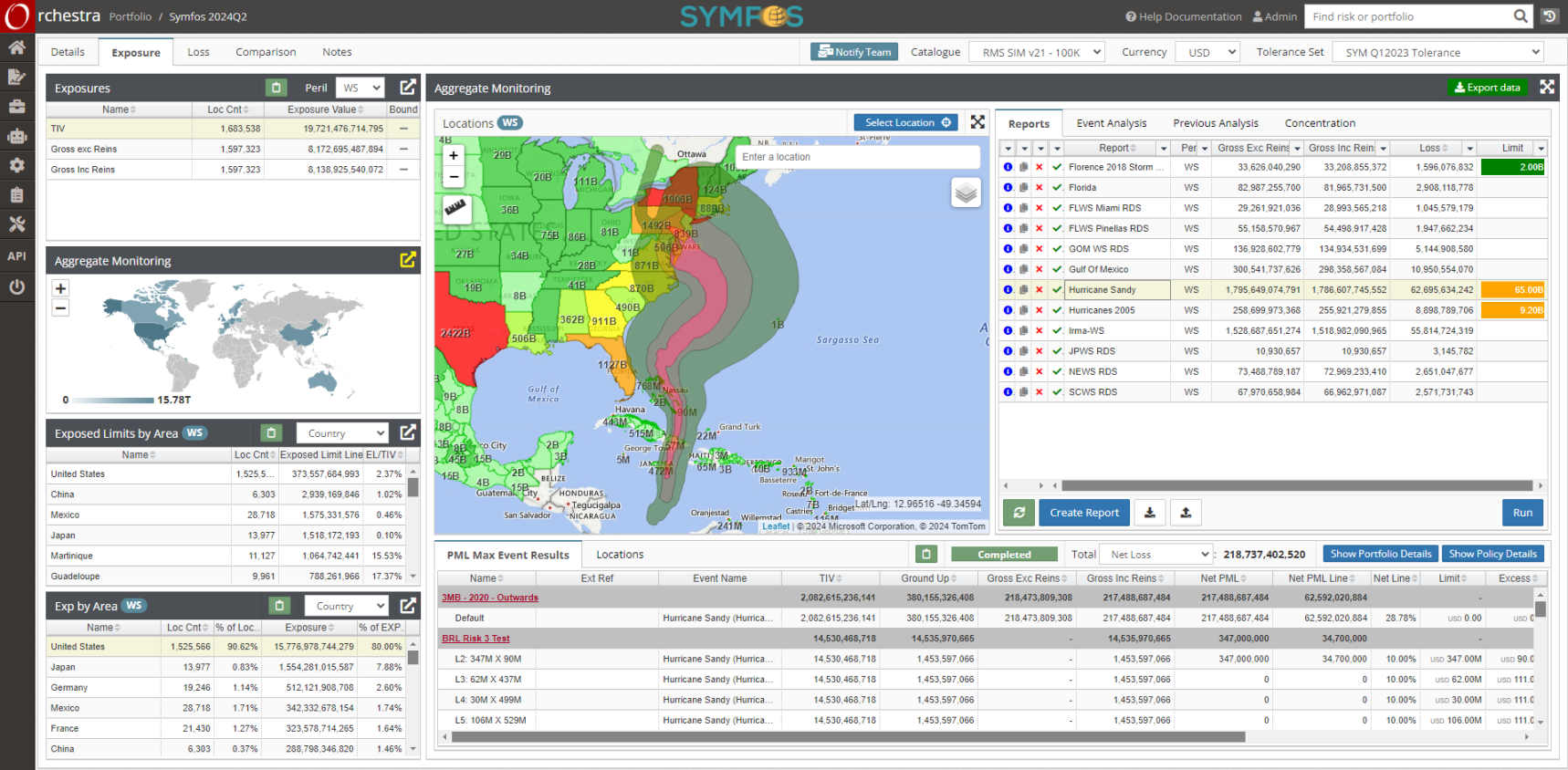Open info for Florence 2018 Storm report
The width and height of the screenshot is (1568, 770).
[1008, 167]
